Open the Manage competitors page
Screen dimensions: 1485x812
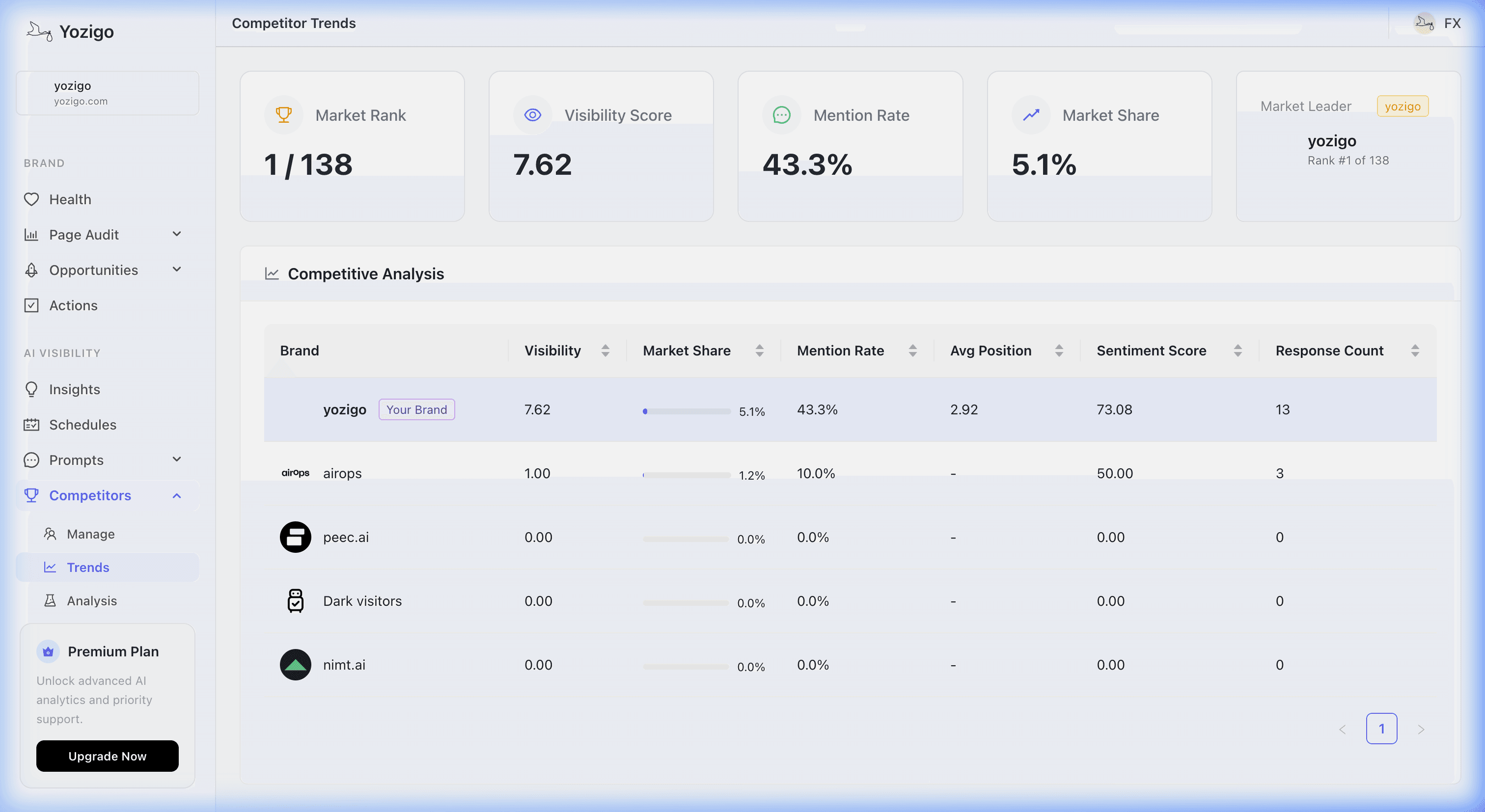click(90, 534)
